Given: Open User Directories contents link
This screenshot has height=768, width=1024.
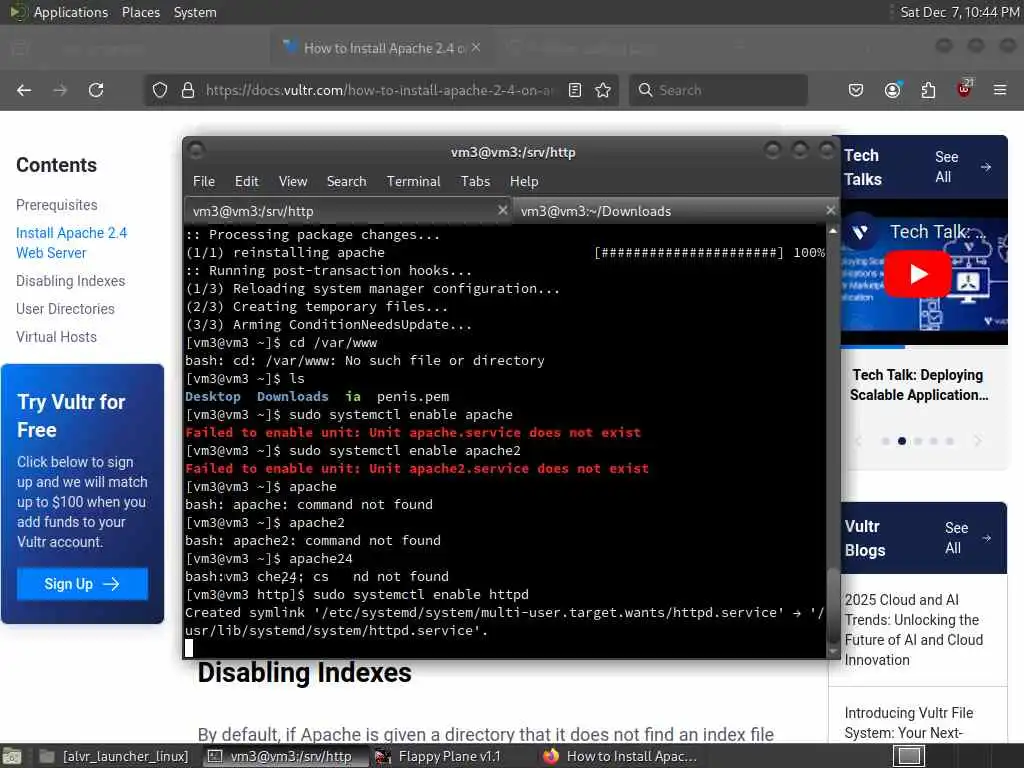Looking at the screenshot, I should pyautogui.click(x=65, y=309).
